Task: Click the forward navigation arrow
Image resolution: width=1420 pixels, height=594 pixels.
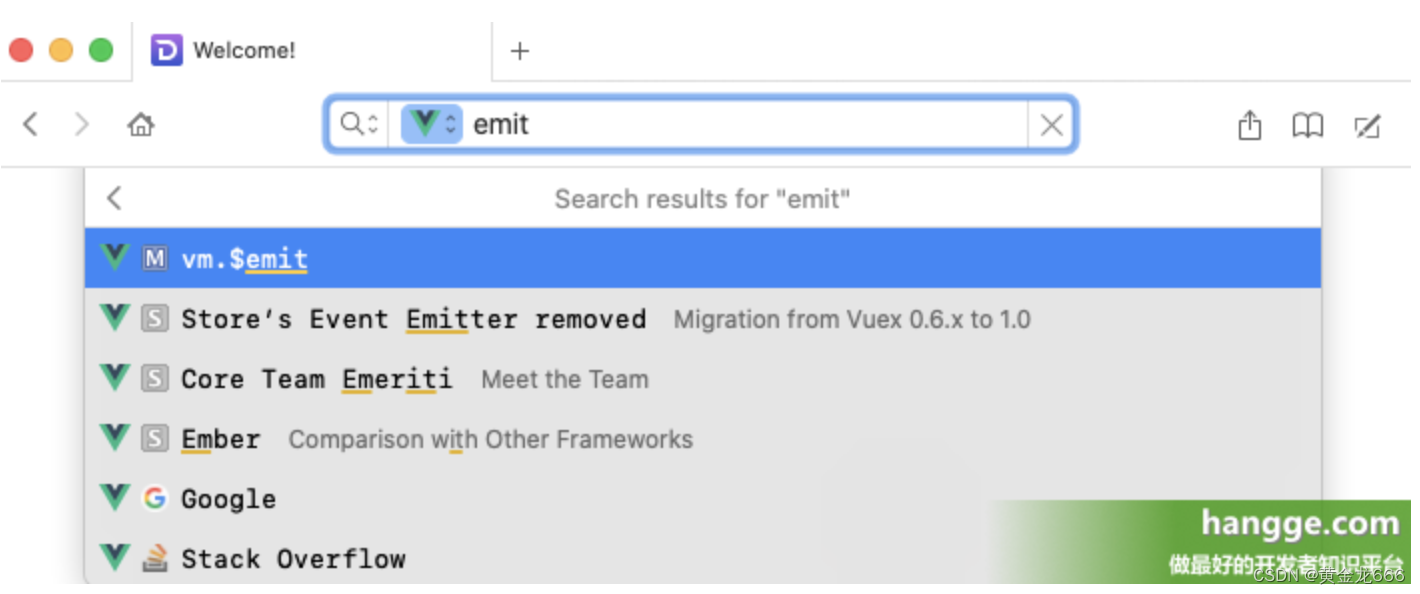Action: tap(82, 124)
